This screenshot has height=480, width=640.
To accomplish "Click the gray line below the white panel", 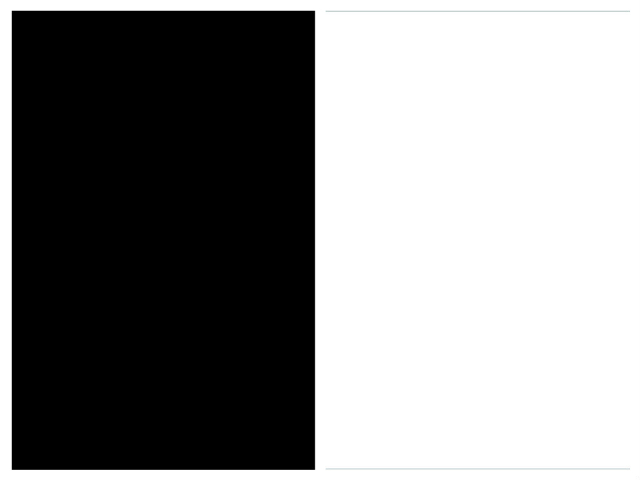I will pyautogui.click(x=478, y=469).
